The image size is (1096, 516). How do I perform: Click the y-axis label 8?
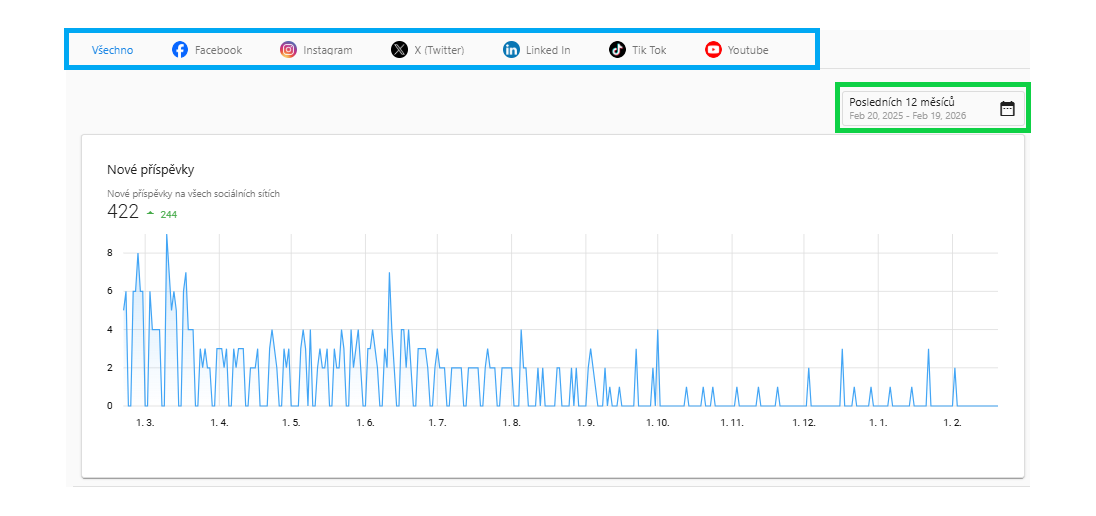click(110, 253)
